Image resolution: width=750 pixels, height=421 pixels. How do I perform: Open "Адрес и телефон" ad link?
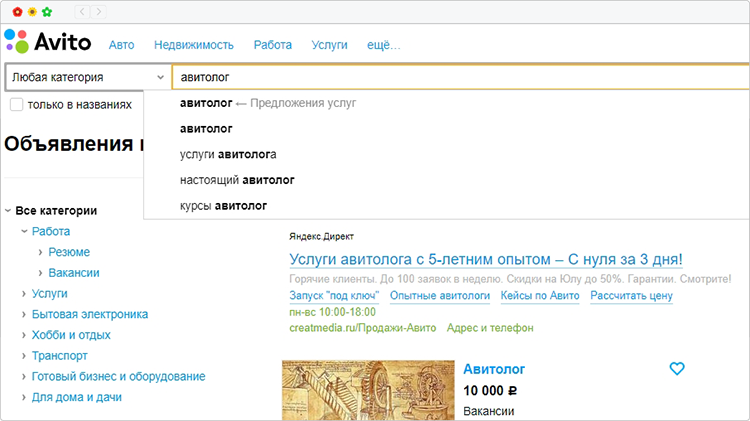(490, 328)
